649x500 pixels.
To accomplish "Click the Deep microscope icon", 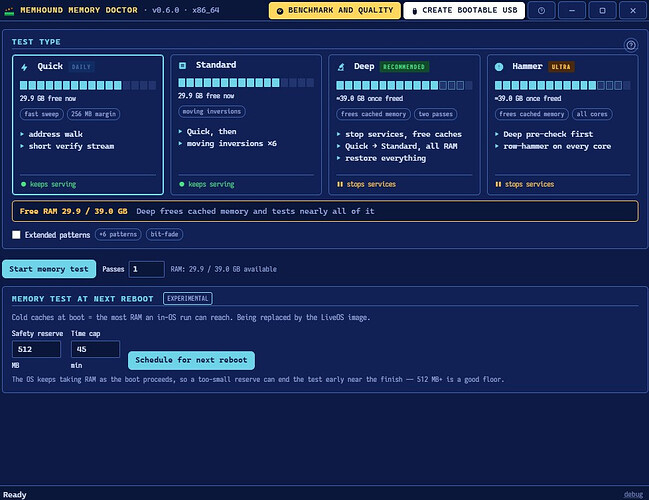I will tap(341, 67).
